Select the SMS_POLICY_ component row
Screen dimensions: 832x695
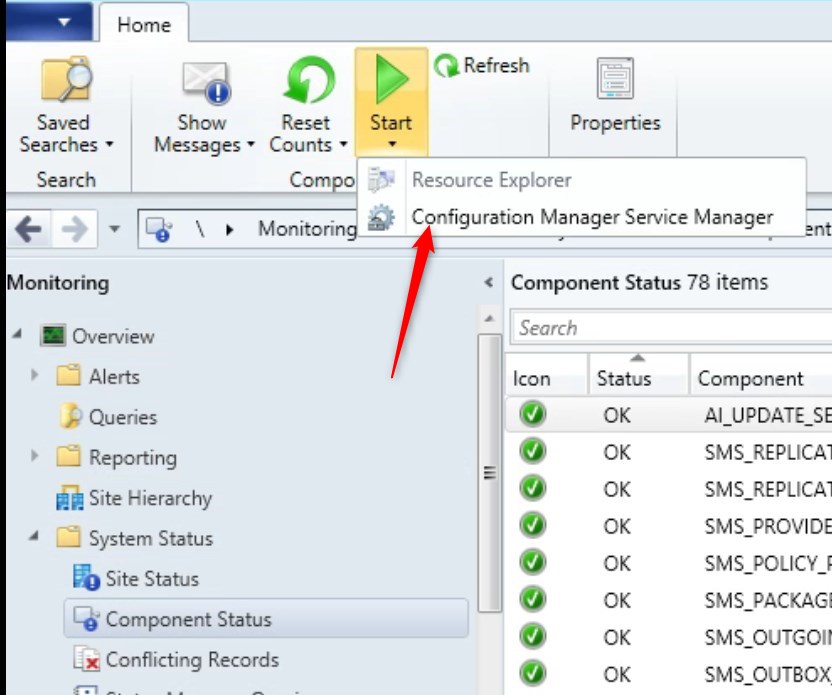[669, 563]
